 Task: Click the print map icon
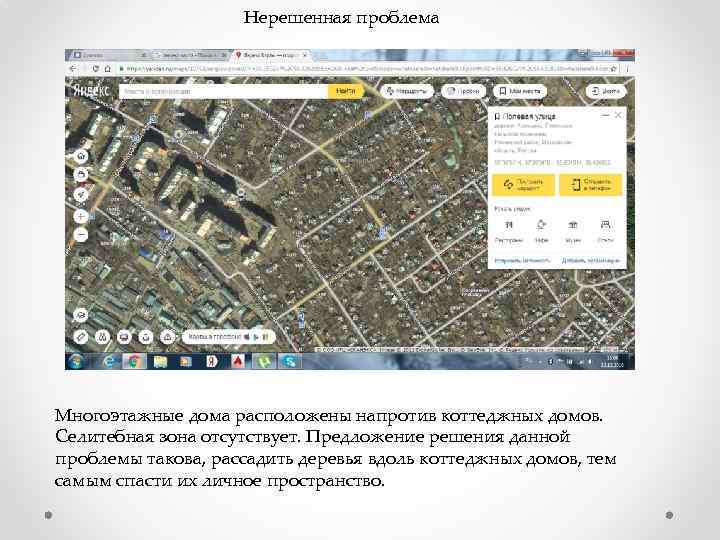pyautogui.click(x=124, y=337)
